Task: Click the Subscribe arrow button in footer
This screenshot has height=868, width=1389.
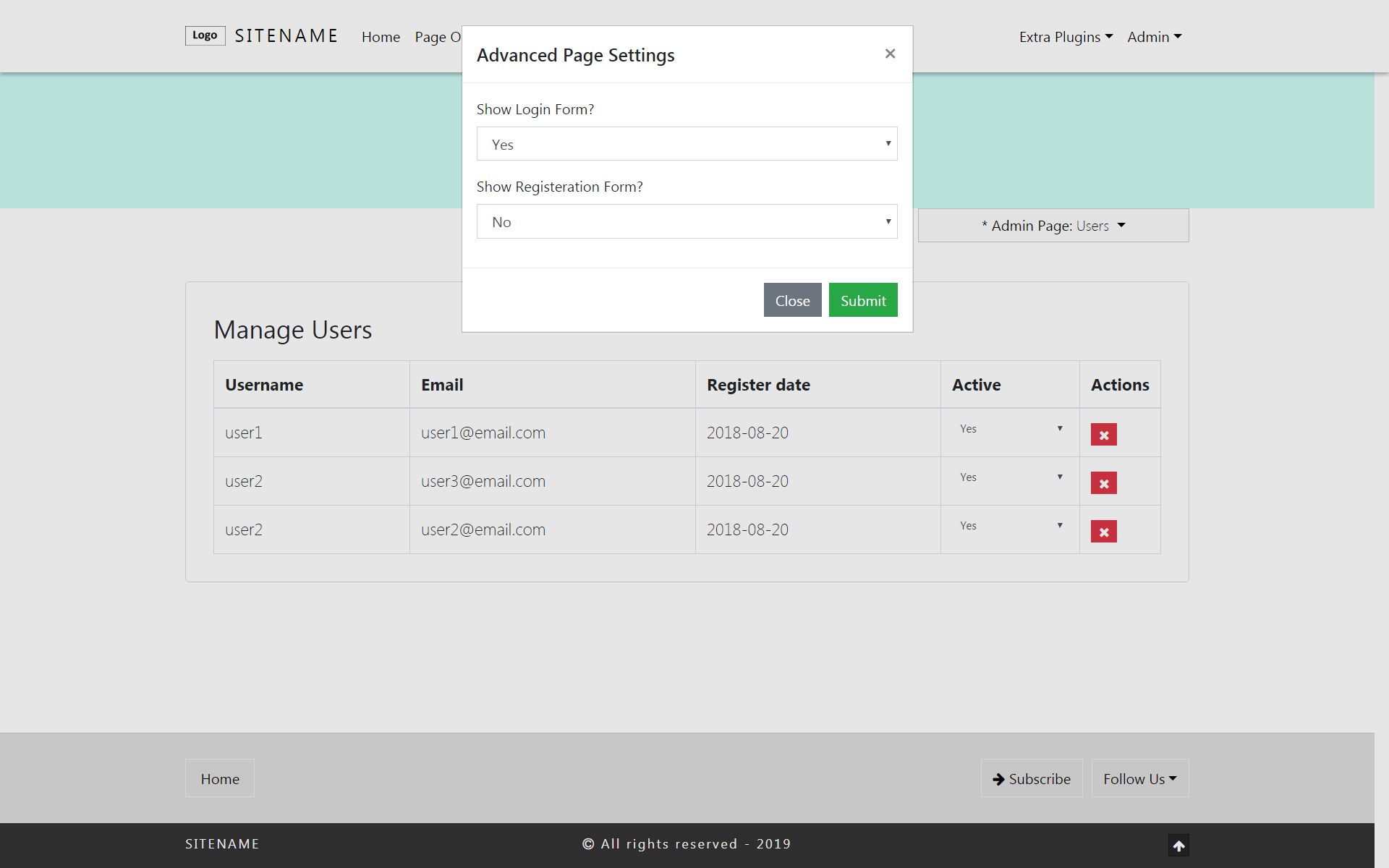Action: 1031,778
